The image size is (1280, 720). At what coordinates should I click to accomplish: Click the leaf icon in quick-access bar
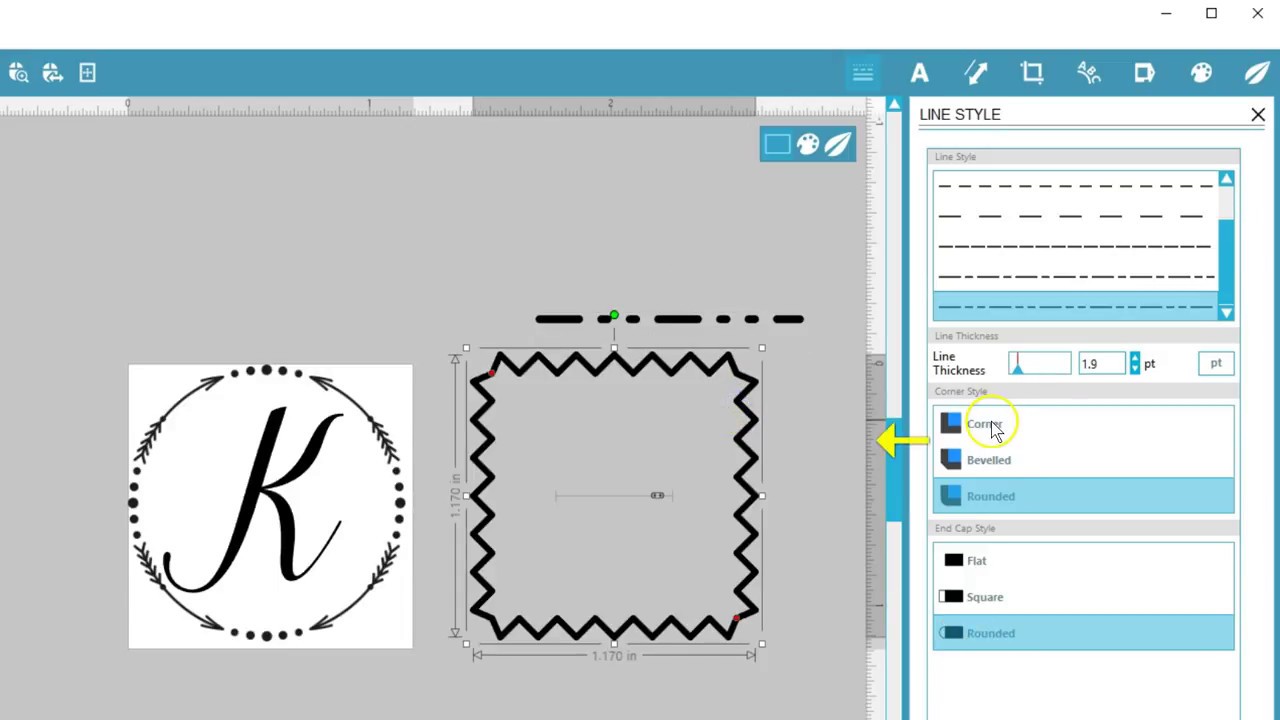click(838, 145)
